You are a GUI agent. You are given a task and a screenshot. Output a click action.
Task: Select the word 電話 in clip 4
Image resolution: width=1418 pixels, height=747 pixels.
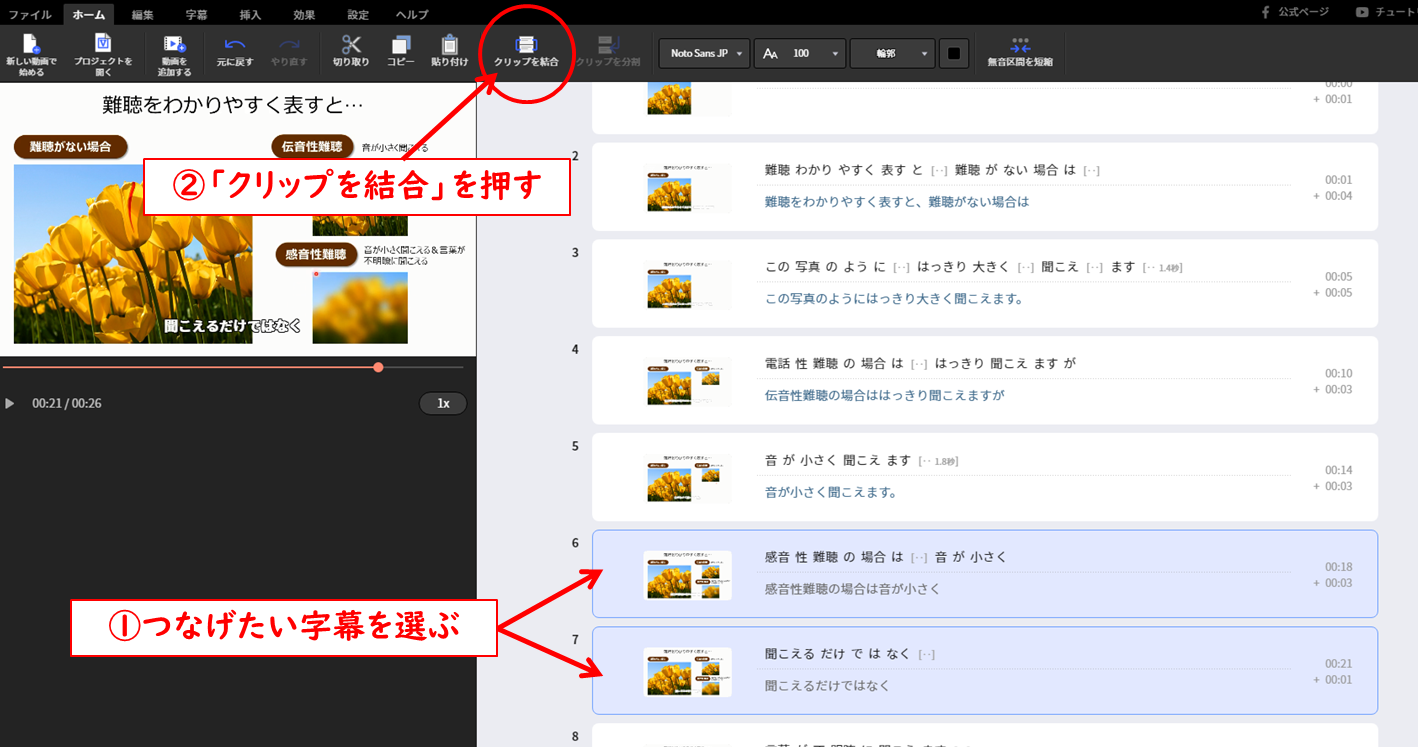(x=777, y=364)
